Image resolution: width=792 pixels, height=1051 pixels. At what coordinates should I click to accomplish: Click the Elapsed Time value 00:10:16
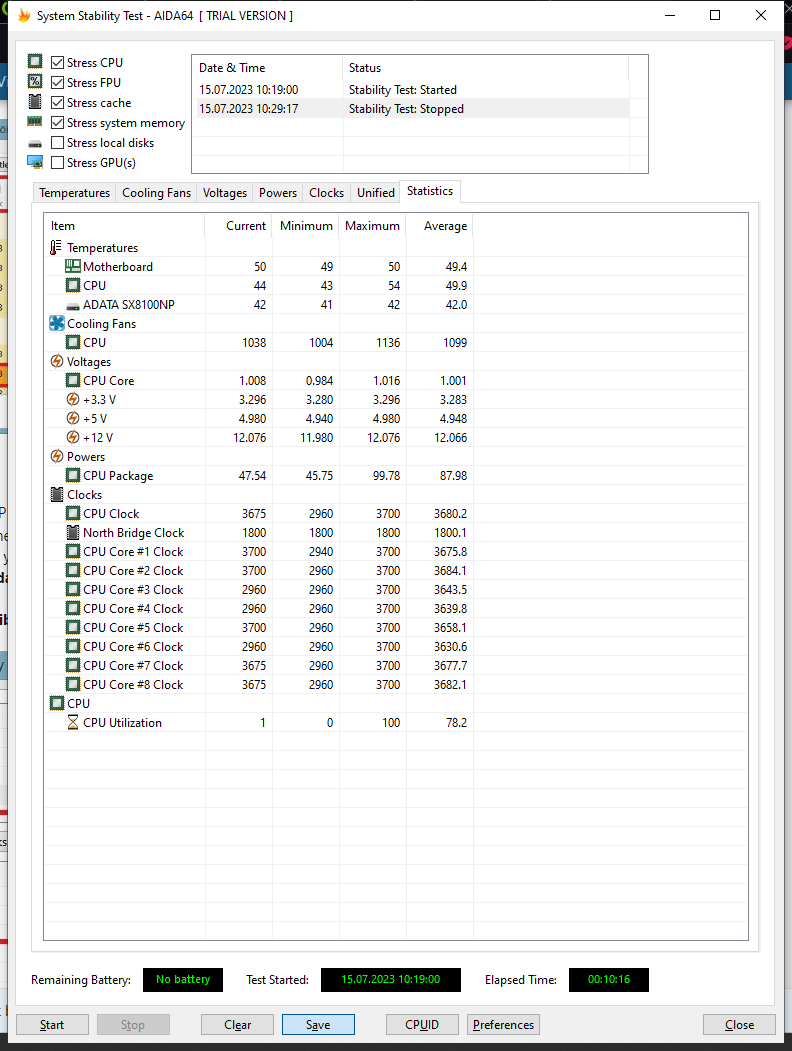(608, 979)
